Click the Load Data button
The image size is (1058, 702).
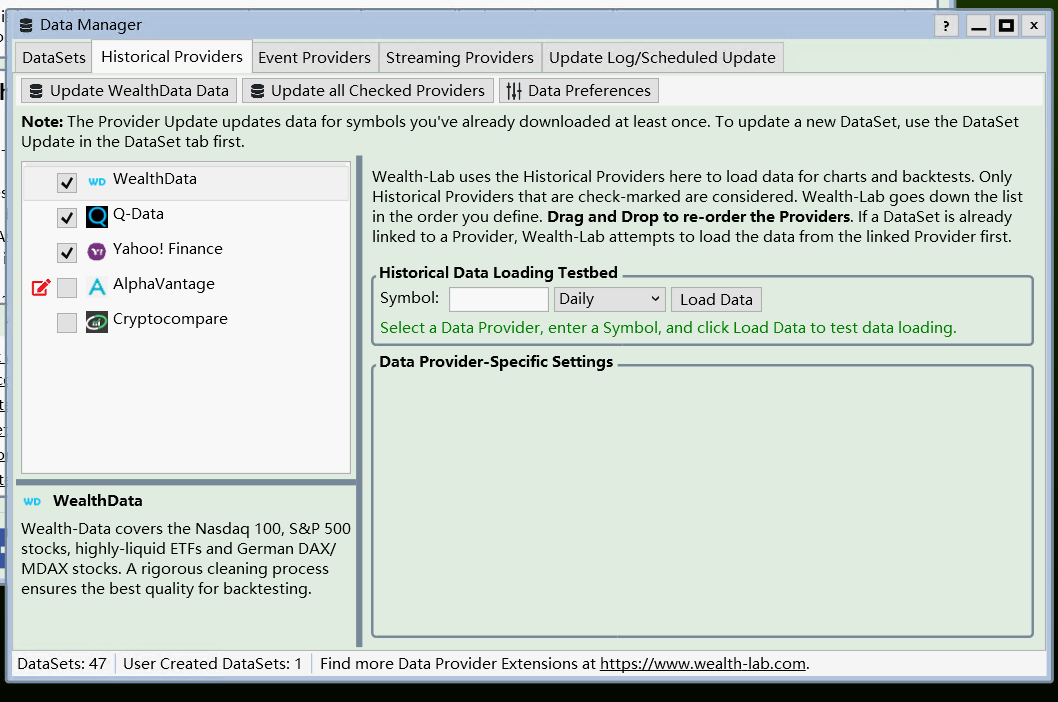pyautogui.click(x=716, y=299)
